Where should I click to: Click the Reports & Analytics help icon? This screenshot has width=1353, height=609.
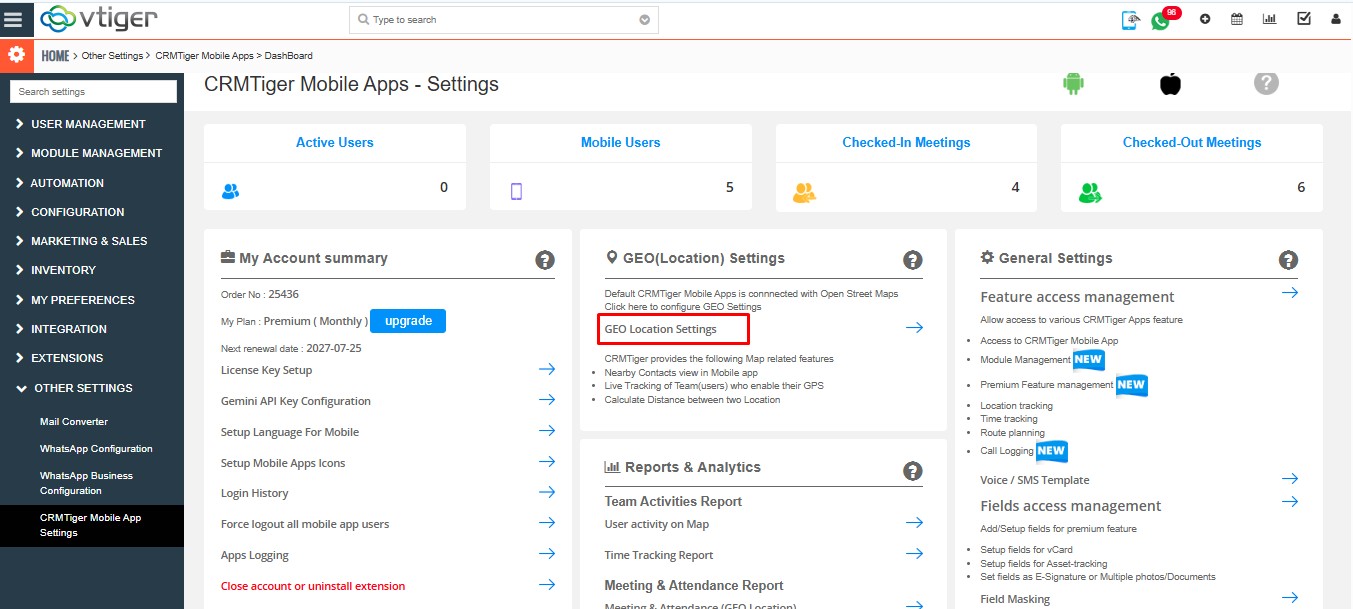[x=913, y=470]
